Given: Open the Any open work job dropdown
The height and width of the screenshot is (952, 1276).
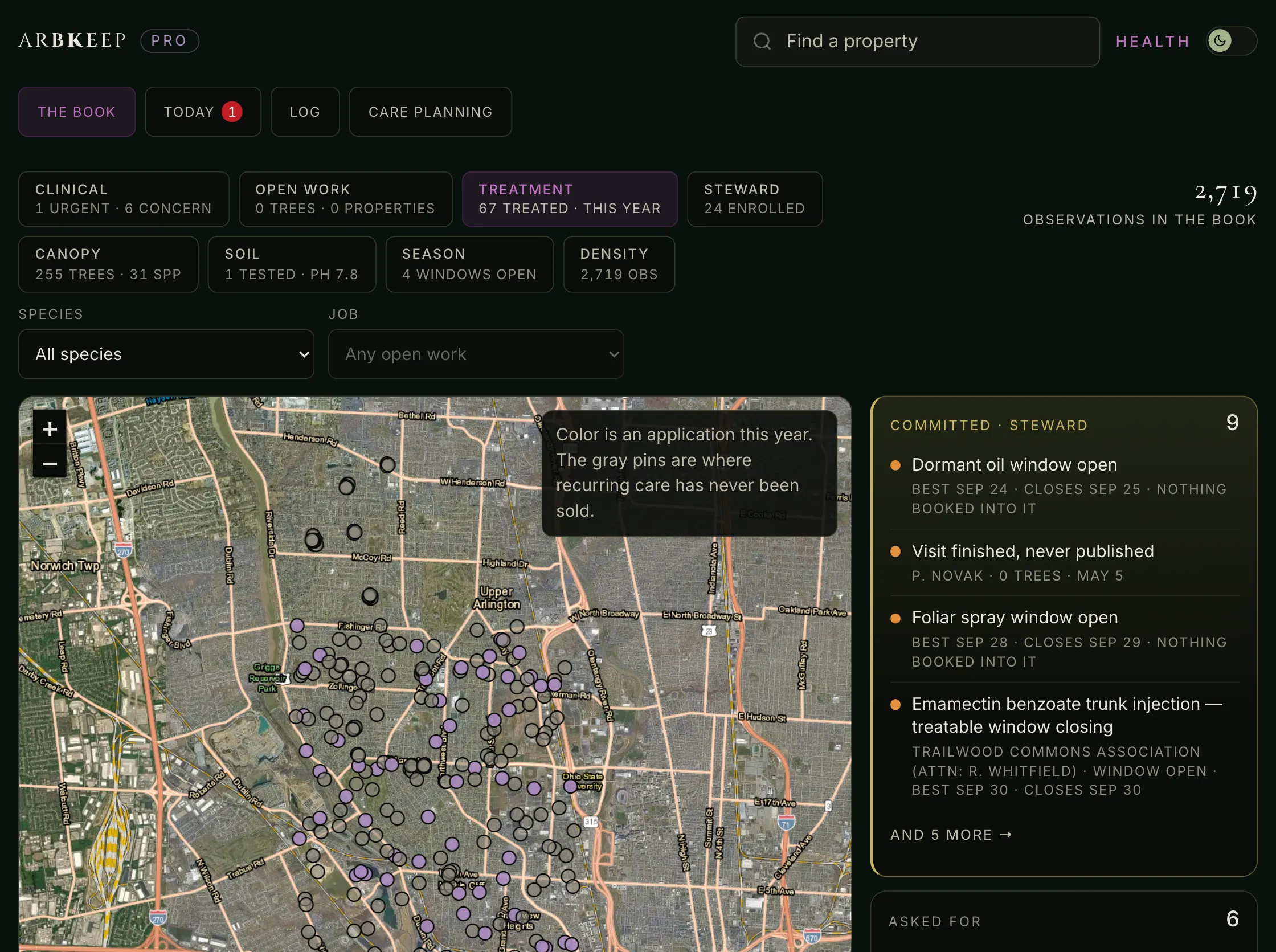Looking at the screenshot, I should pyautogui.click(x=476, y=354).
